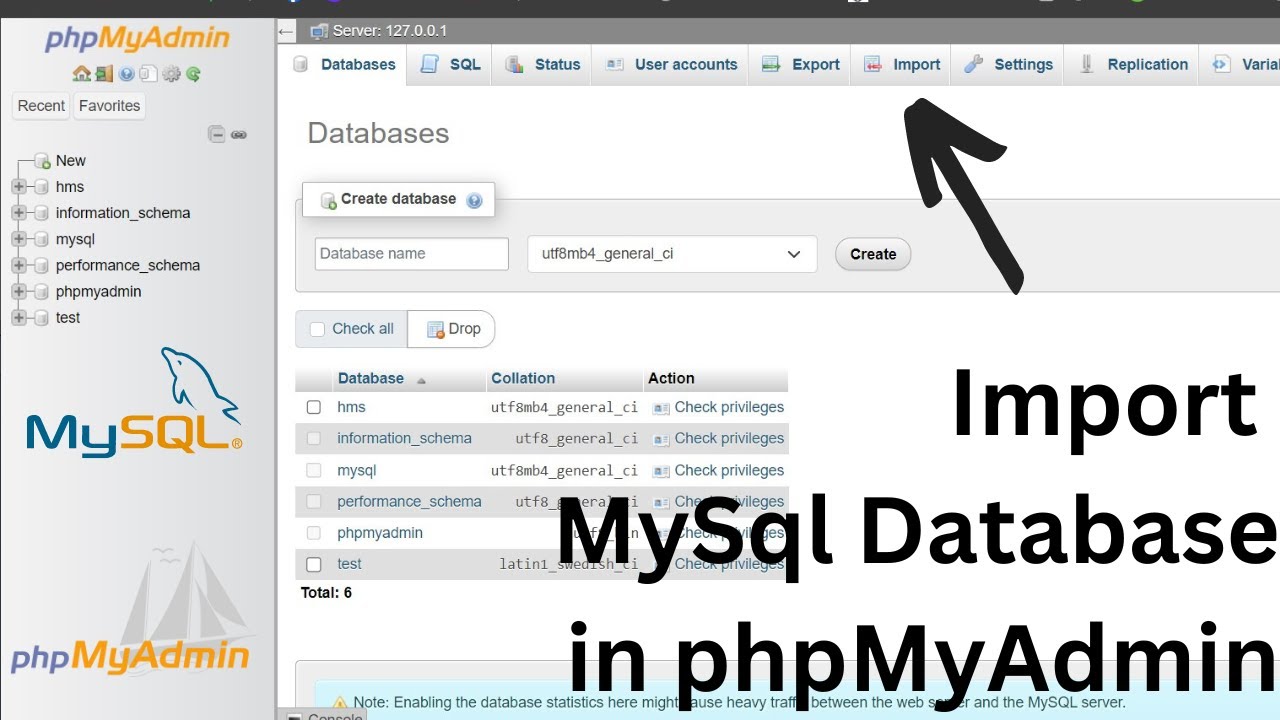Open the Recent tables list

41,106
